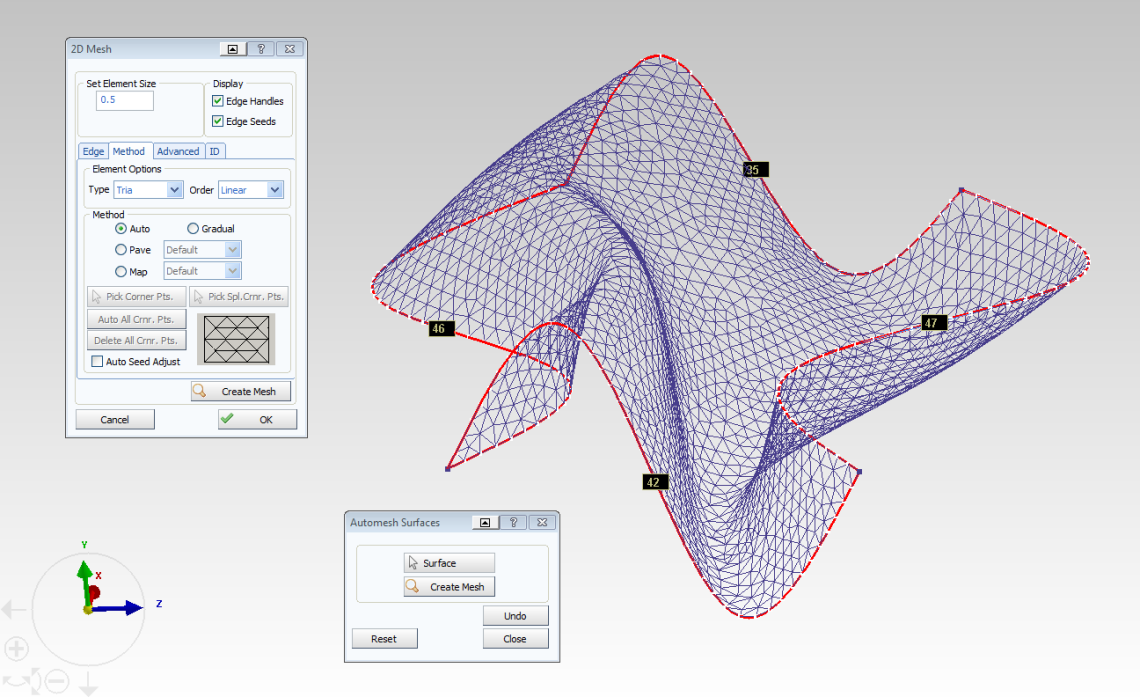Switch to the ID tab
1140x697 pixels.
tap(214, 151)
